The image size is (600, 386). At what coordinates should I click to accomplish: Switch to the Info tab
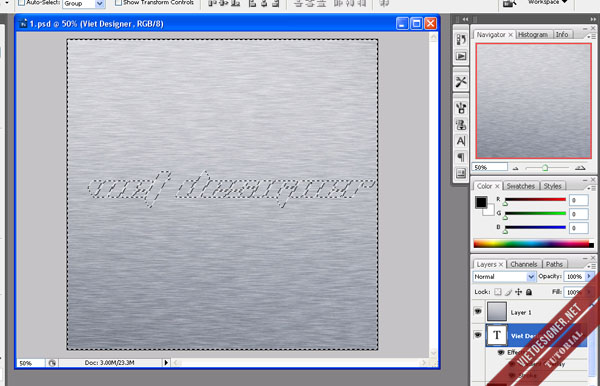coord(562,35)
